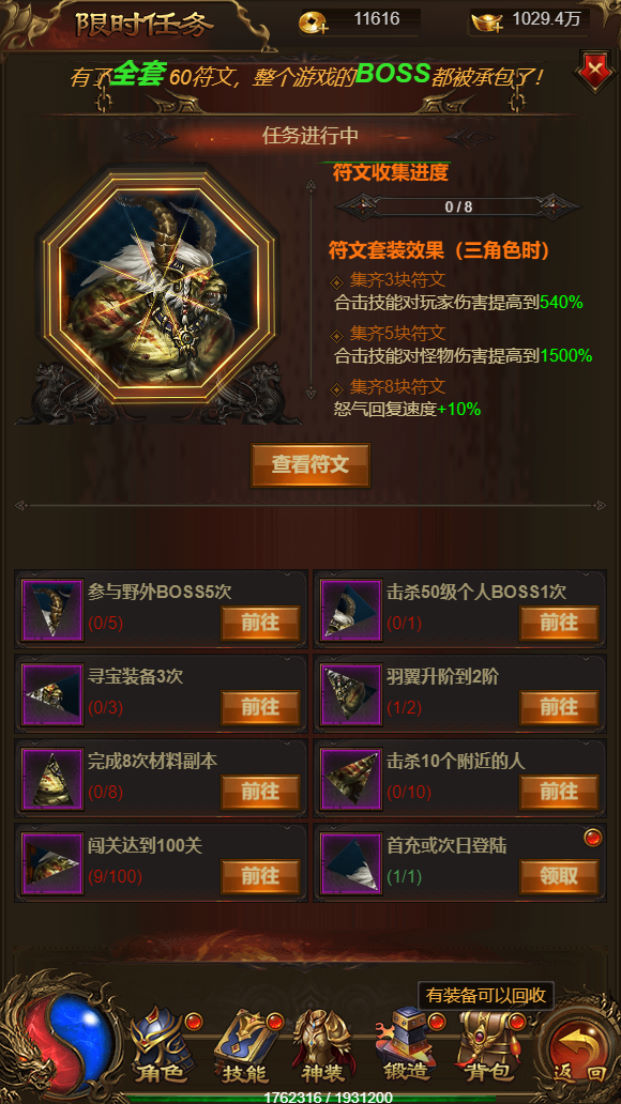The width and height of the screenshot is (621, 1104).
Task: Tap the silver ingot add icon
Action: 486,23
